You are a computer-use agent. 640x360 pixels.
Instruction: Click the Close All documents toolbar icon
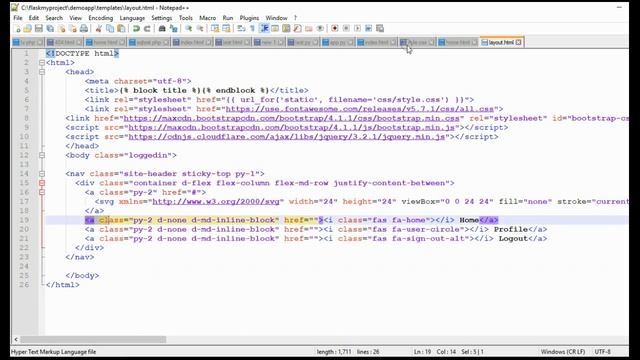click(x=73, y=29)
